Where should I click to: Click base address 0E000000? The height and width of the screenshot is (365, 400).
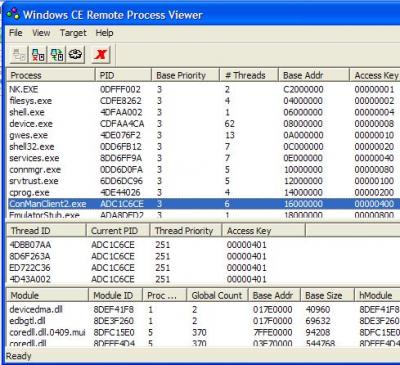(x=303, y=158)
